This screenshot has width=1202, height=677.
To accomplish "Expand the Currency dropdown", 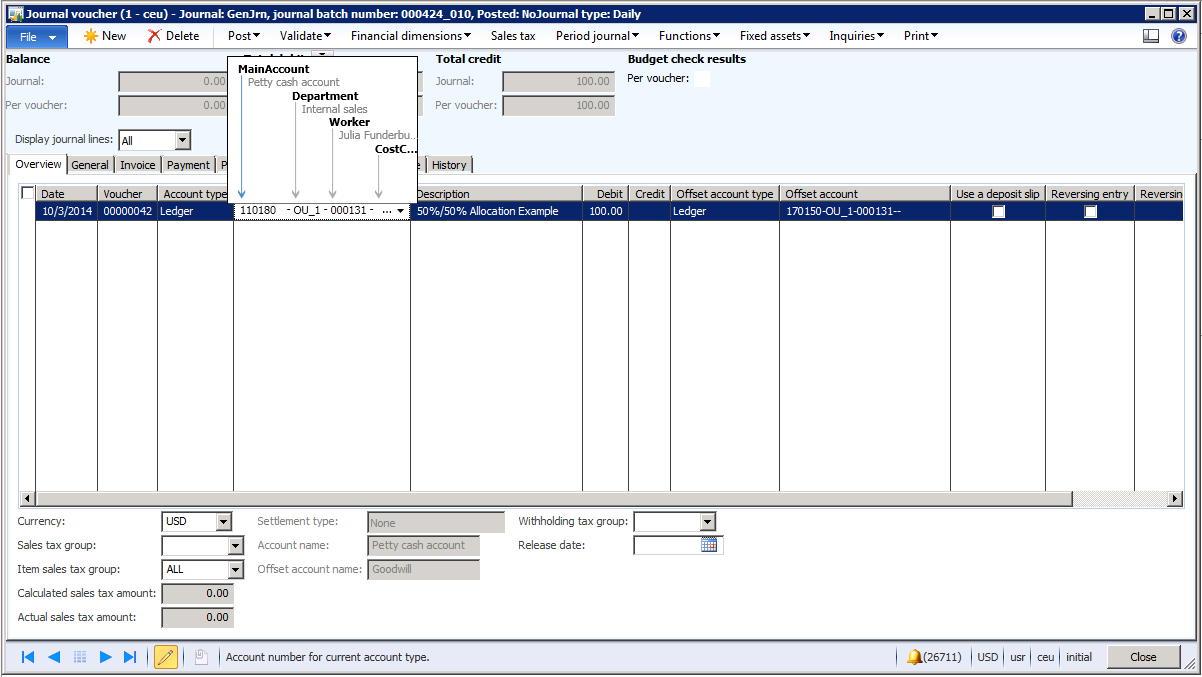I will point(223,522).
